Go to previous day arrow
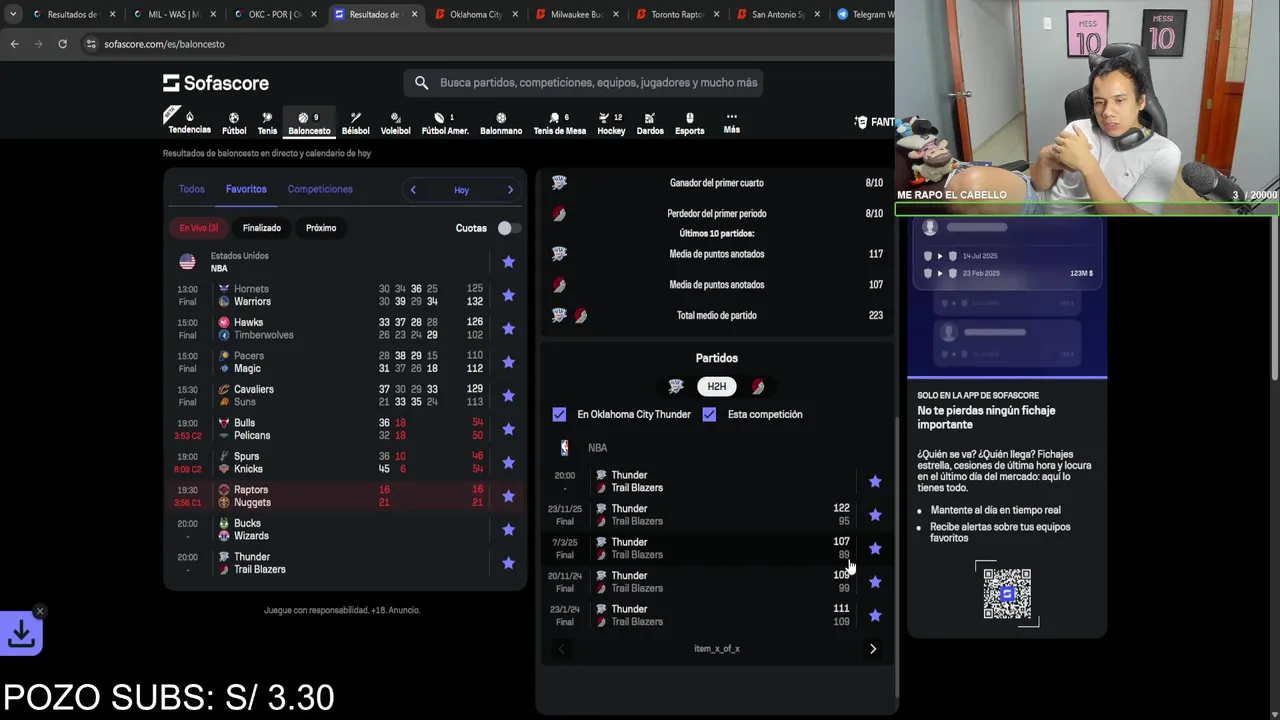Image resolution: width=1280 pixels, height=720 pixels. (x=413, y=190)
